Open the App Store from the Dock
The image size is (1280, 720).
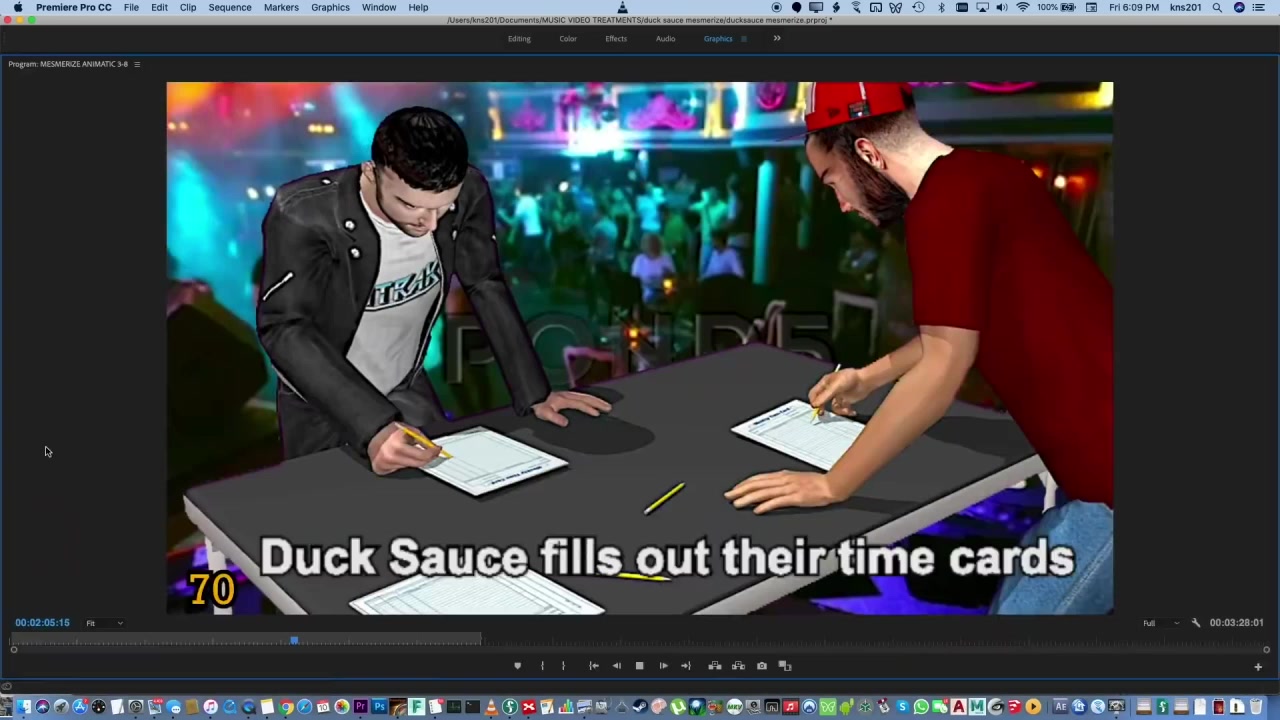tap(80, 707)
